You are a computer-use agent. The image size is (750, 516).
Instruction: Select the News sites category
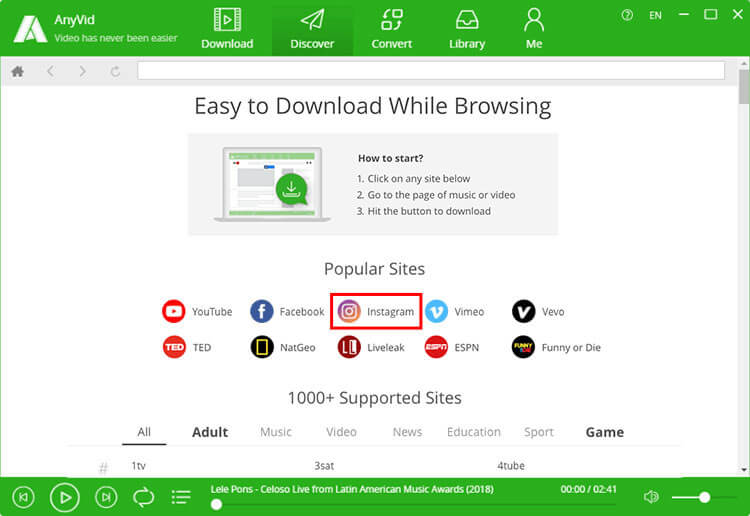pyautogui.click(x=407, y=432)
